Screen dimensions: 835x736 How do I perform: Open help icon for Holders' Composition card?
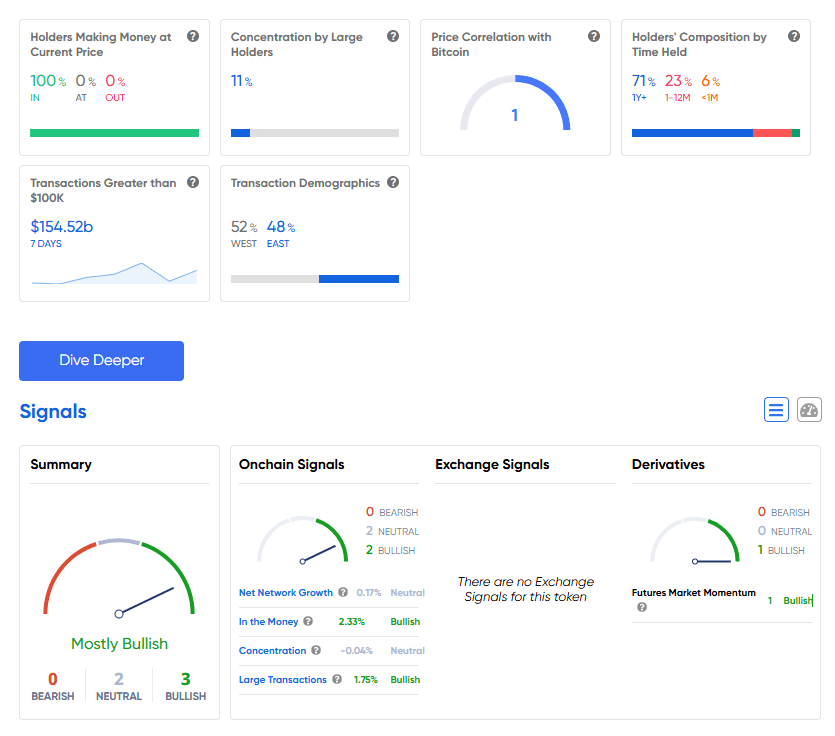pyautogui.click(x=794, y=36)
